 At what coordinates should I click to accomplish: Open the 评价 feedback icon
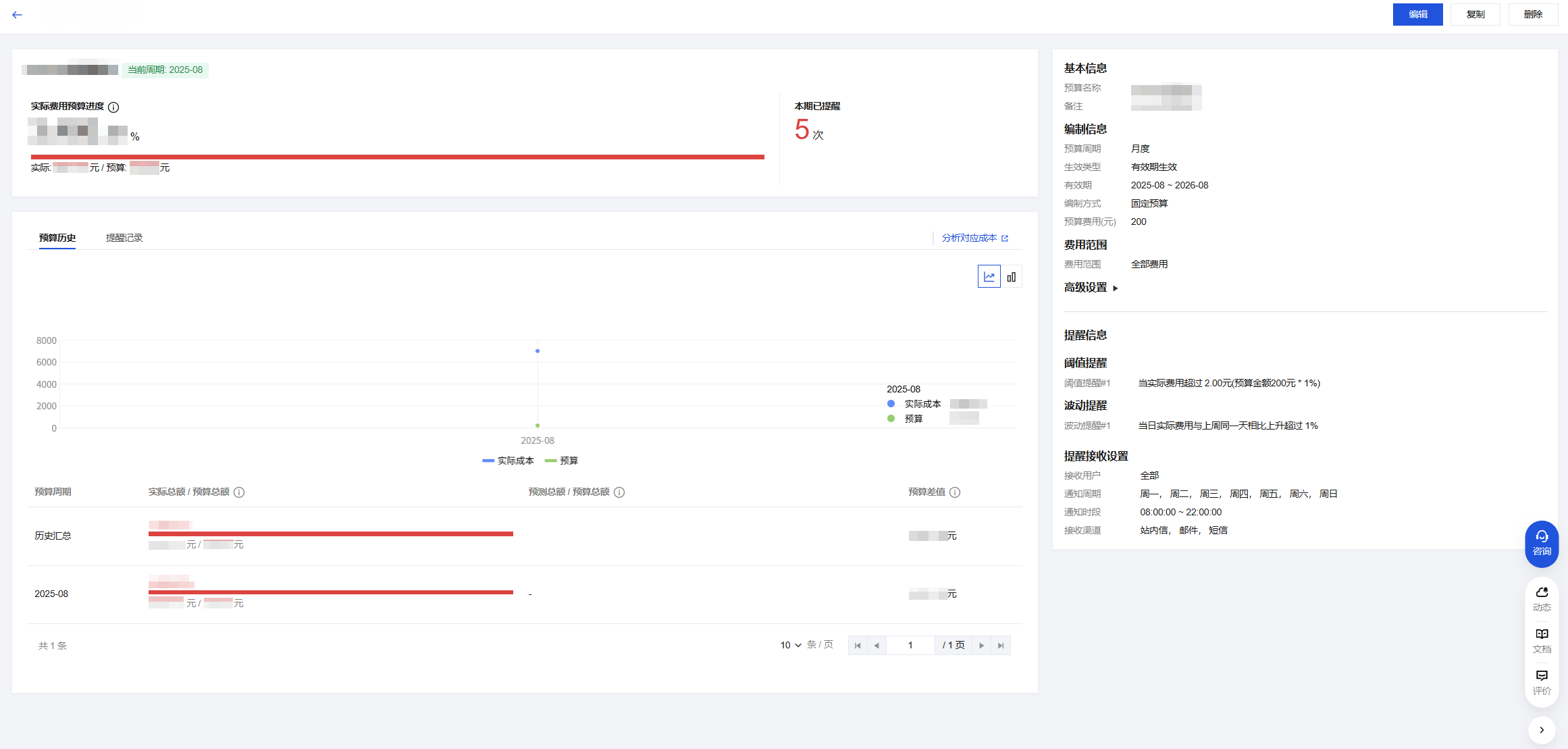(1541, 681)
